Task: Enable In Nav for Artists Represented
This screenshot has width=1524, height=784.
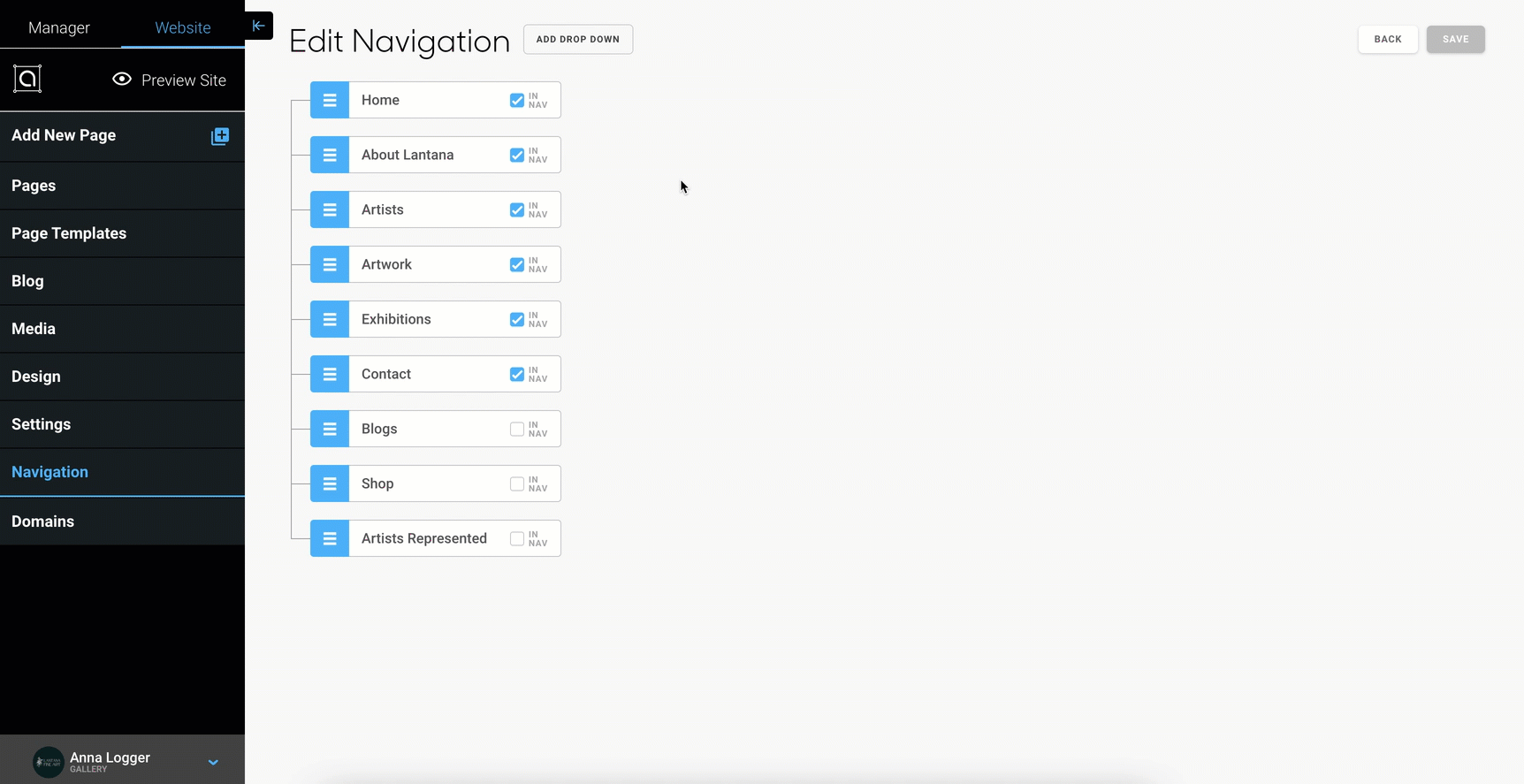Action: click(517, 539)
